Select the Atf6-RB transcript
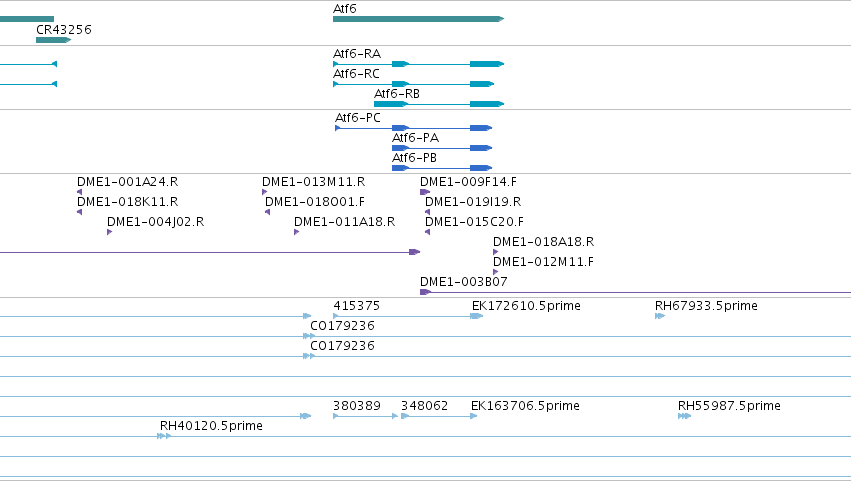851x481 pixels. point(439,104)
